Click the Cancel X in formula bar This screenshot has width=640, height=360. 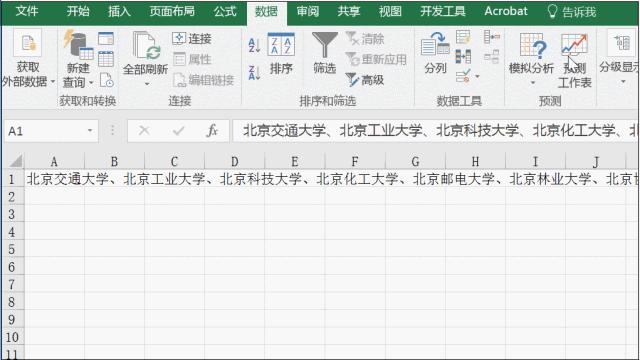(144, 131)
